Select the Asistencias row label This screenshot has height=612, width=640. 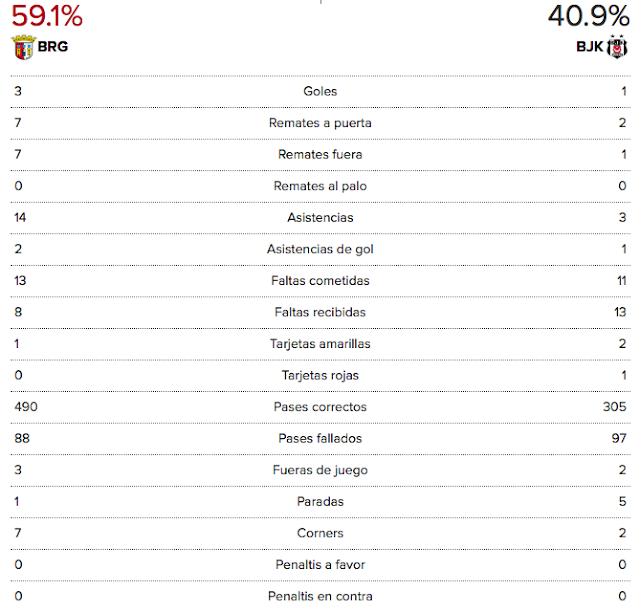[320, 217]
